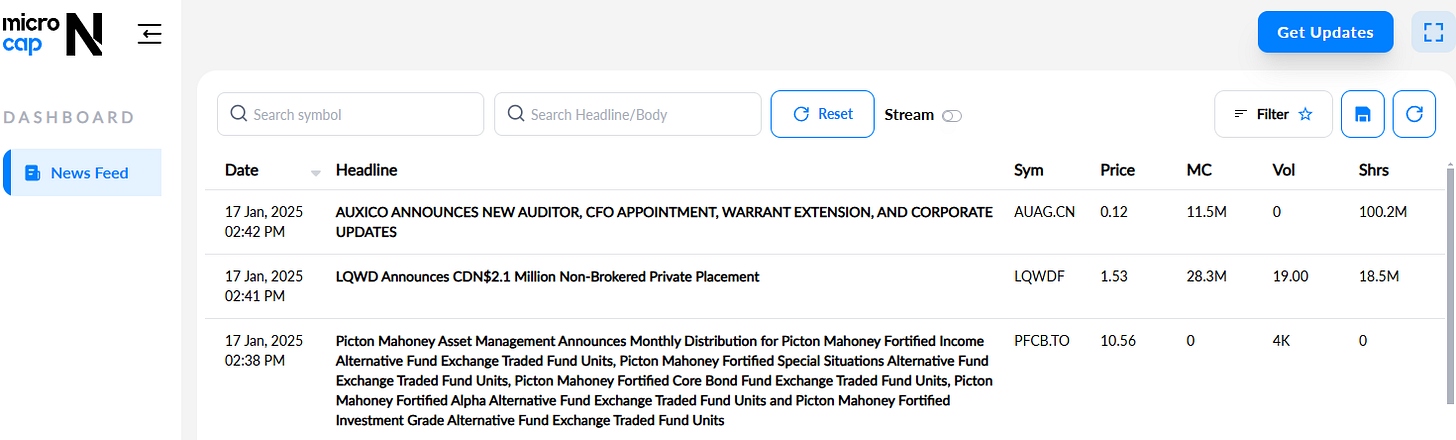1456x440 pixels.
Task: Open the News Feed sidebar item
Action: (83, 173)
